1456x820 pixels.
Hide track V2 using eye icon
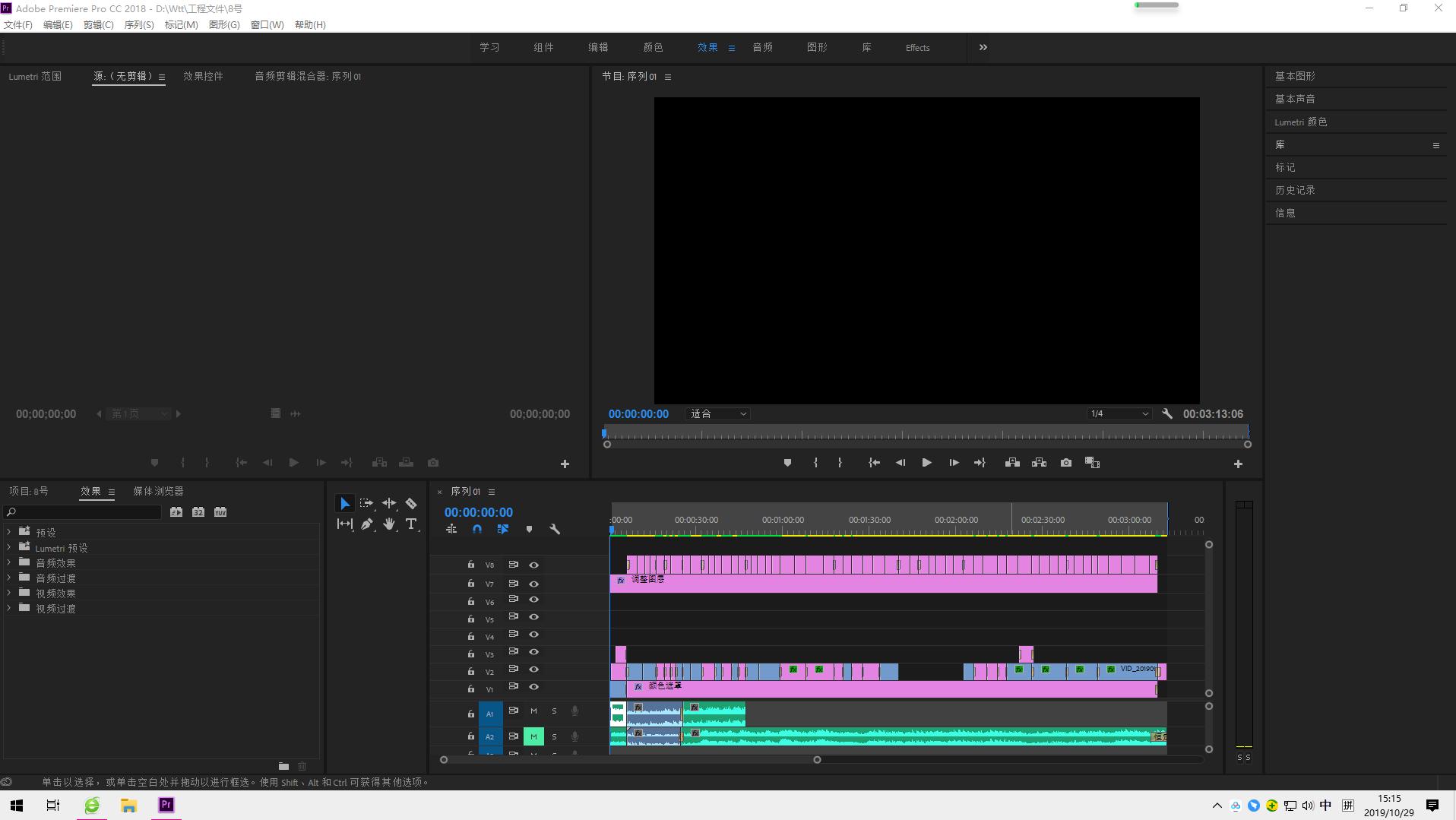point(533,670)
